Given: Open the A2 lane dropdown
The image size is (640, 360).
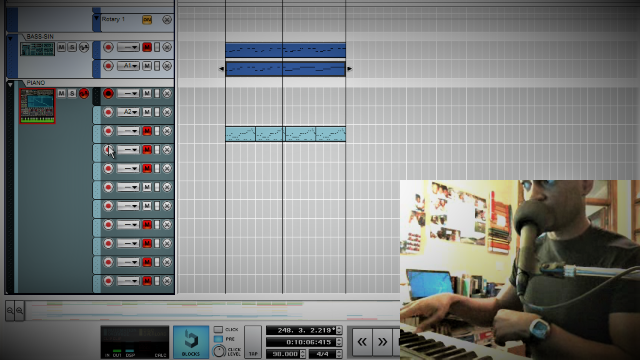Looking at the screenshot, I should (x=128, y=112).
